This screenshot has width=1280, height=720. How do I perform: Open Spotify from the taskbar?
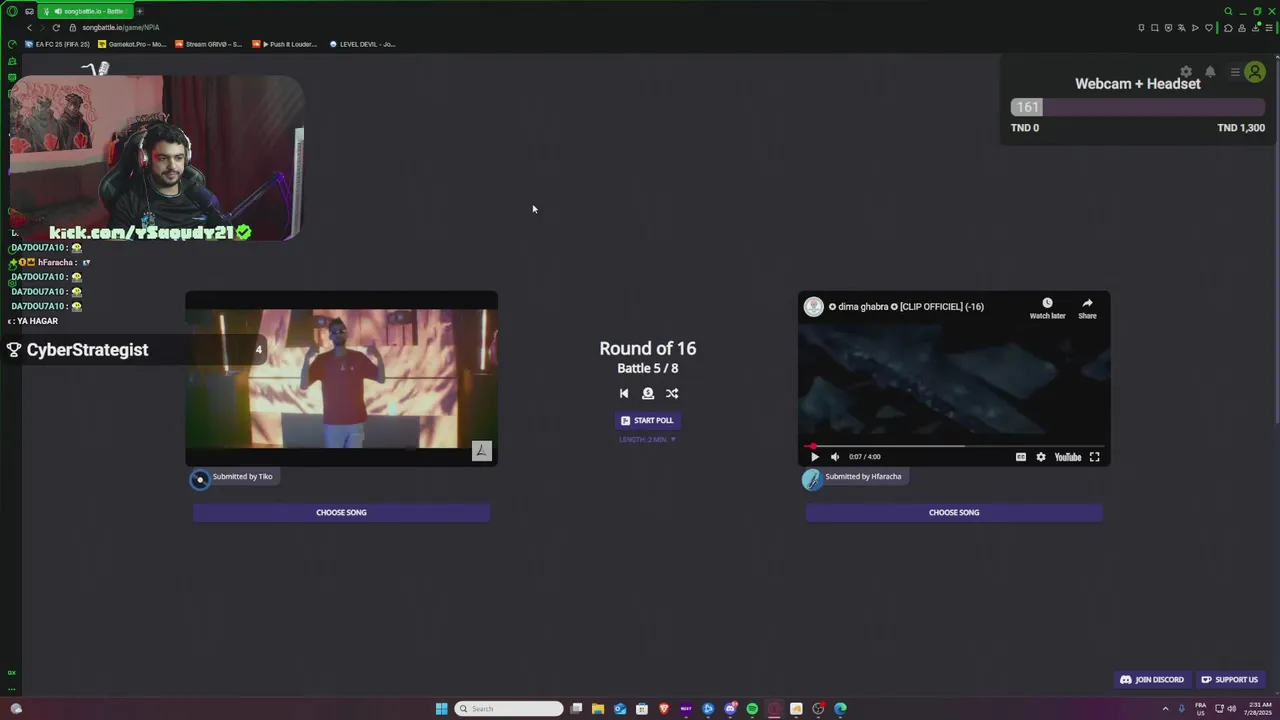(x=752, y=708)
